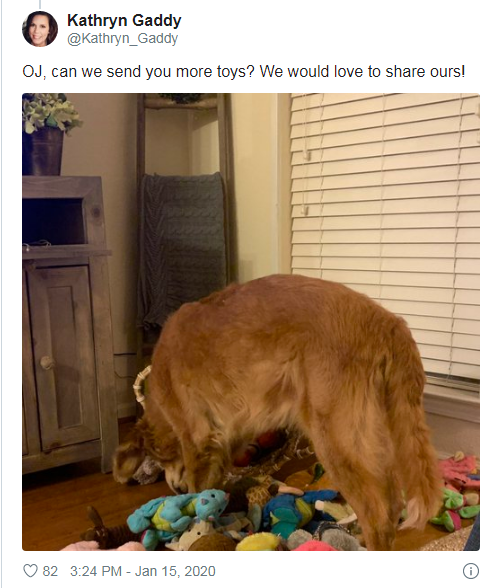
Task: Click the wooden cabinet door in photo
Action: (x=62, y=356)
